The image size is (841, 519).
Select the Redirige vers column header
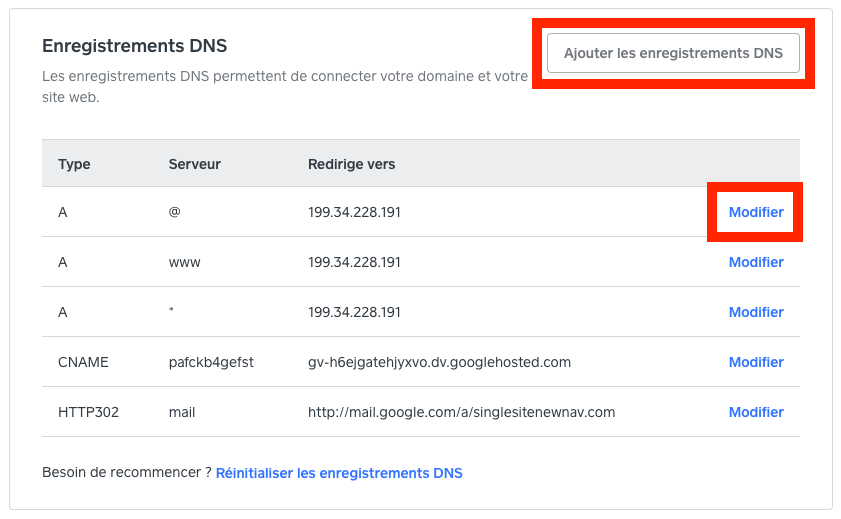[x=351, y=164]
